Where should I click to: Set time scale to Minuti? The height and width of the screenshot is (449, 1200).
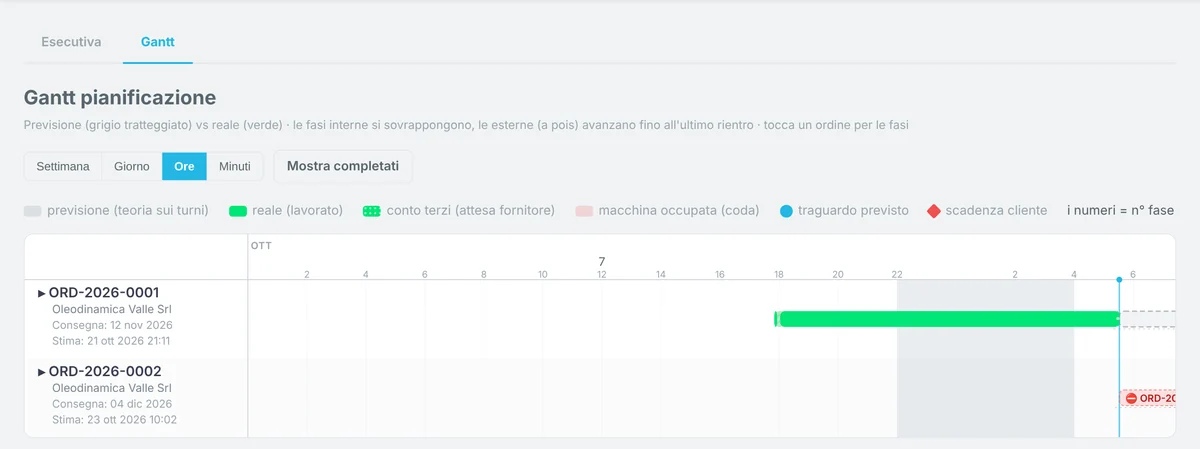(235, 166)
